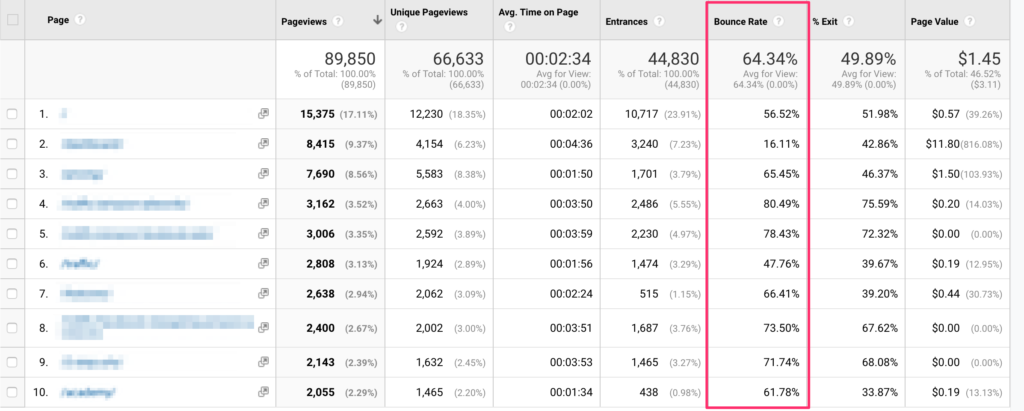
Task: Select the total page value $1.45
Action: pos(981,59)
